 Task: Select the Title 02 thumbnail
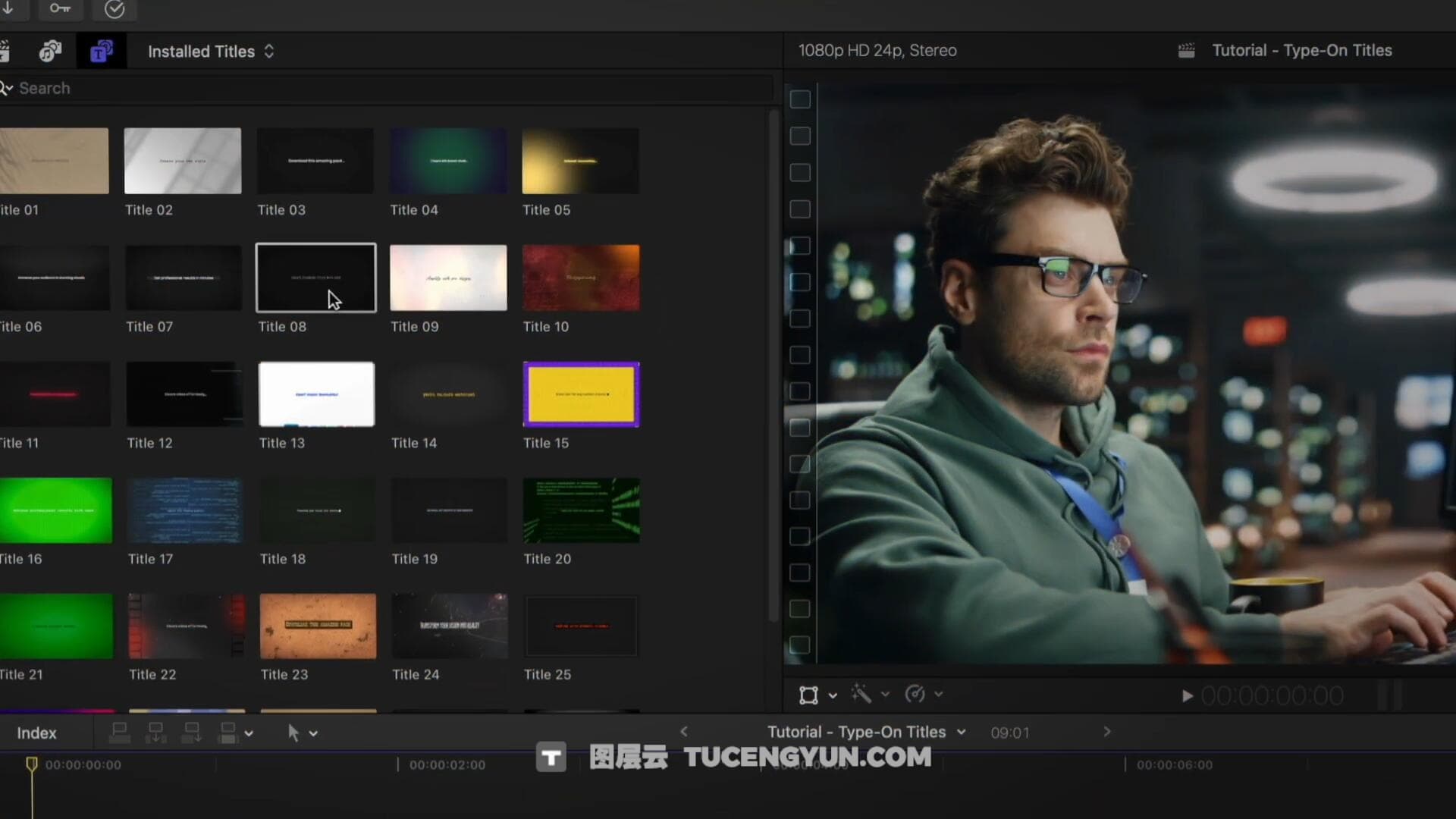click(183, 161)
